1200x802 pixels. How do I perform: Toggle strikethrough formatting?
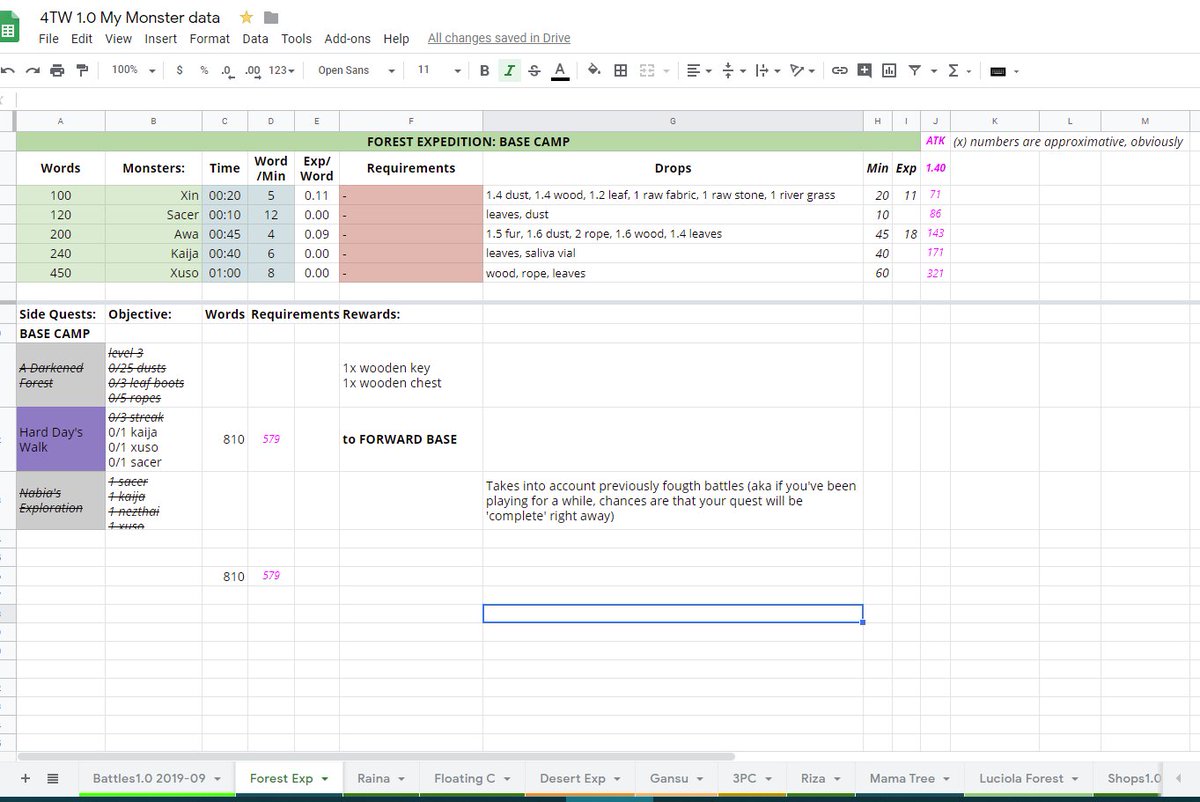[534, 70]
